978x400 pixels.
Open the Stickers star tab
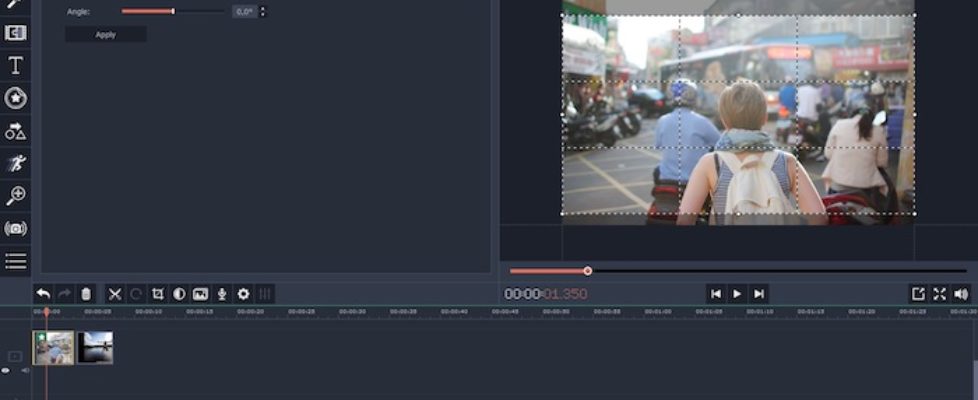coord(15,98)
